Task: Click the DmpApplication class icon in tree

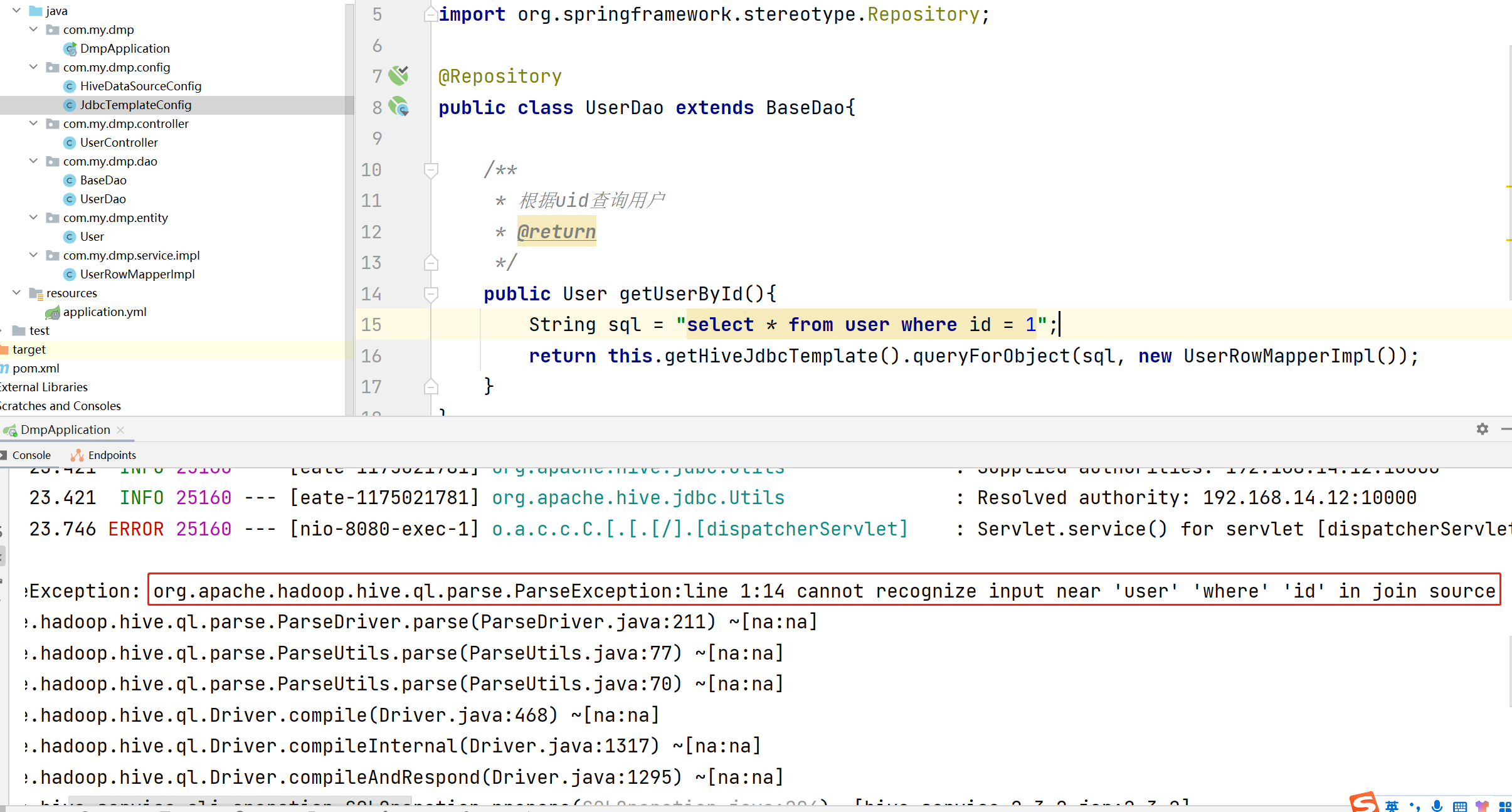Action: coord(70,48)
